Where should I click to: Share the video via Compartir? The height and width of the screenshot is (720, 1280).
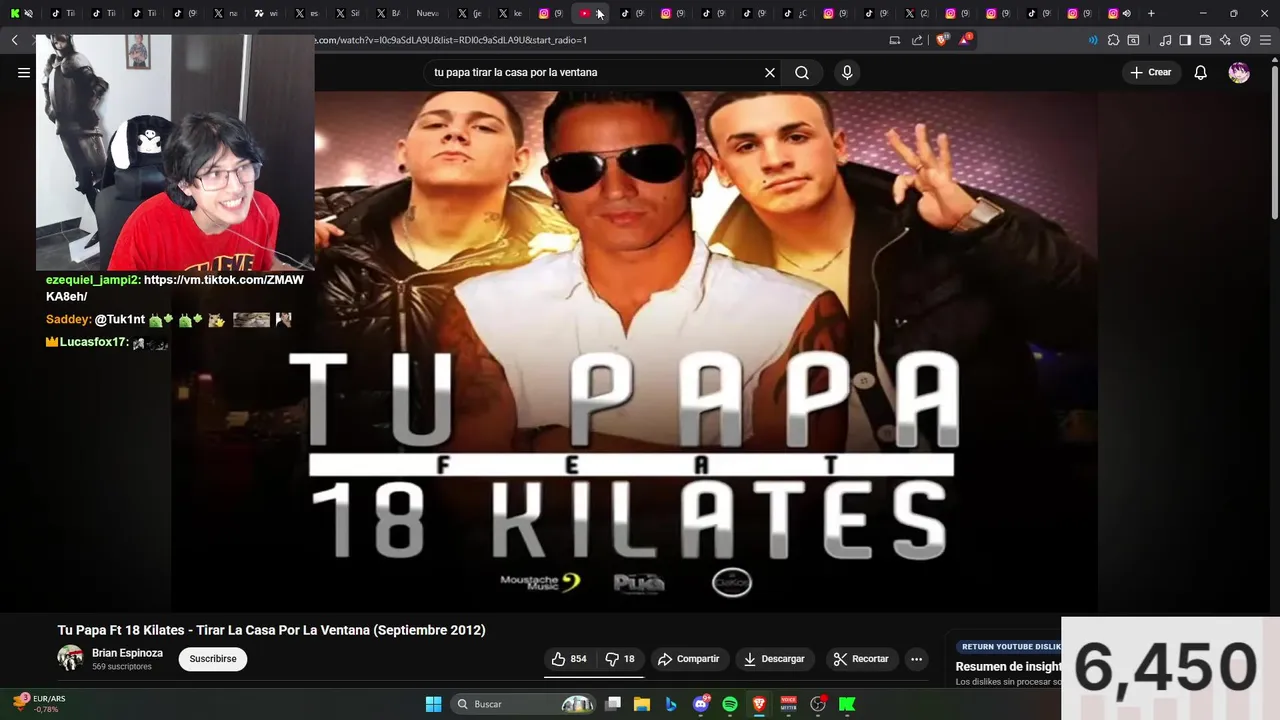[688, 659]
